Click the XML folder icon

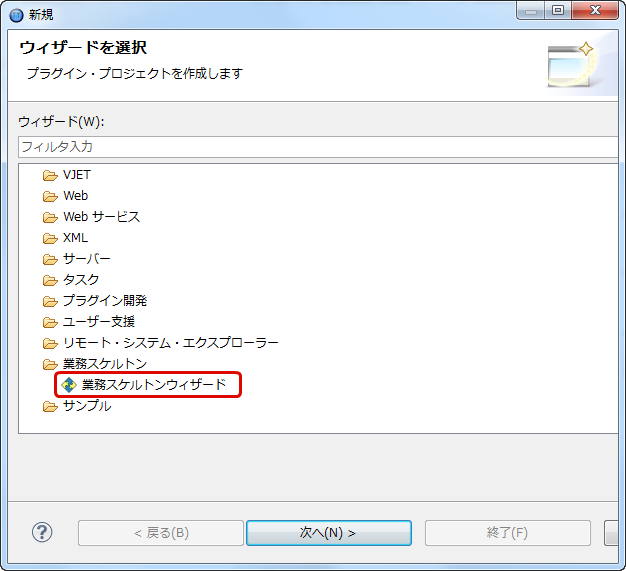click(50, 238)
